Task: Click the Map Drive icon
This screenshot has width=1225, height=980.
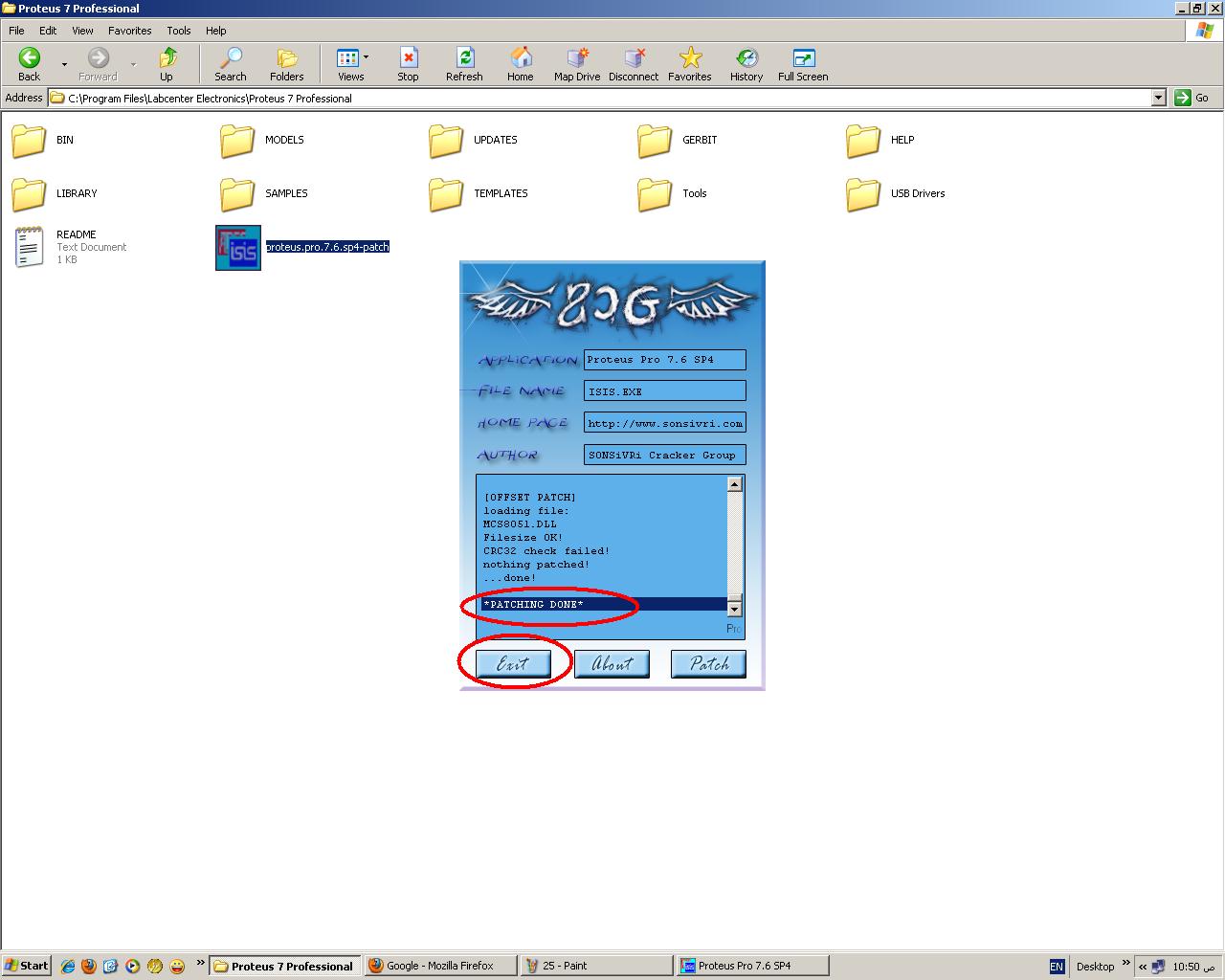Action: point(577,64)
